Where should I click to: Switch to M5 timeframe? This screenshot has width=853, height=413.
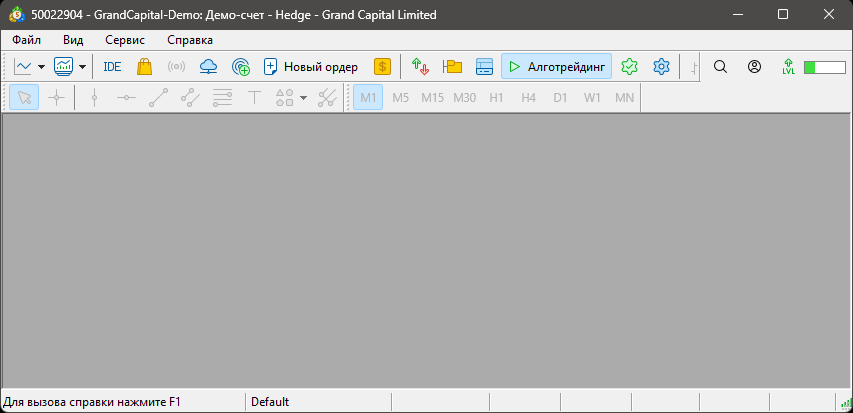click(x=400, y=97)
